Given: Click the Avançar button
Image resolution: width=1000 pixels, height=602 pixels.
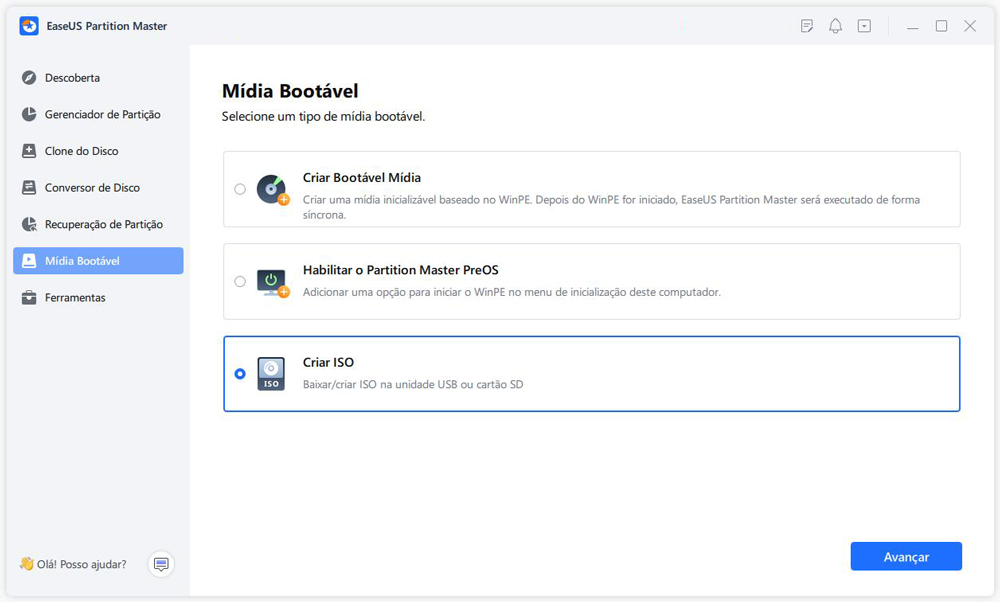Looking at the screenshot, I should (906, 557).
